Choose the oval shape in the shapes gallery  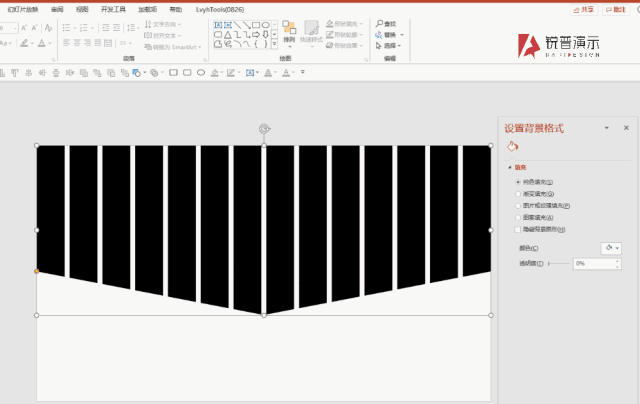(266, 25)
